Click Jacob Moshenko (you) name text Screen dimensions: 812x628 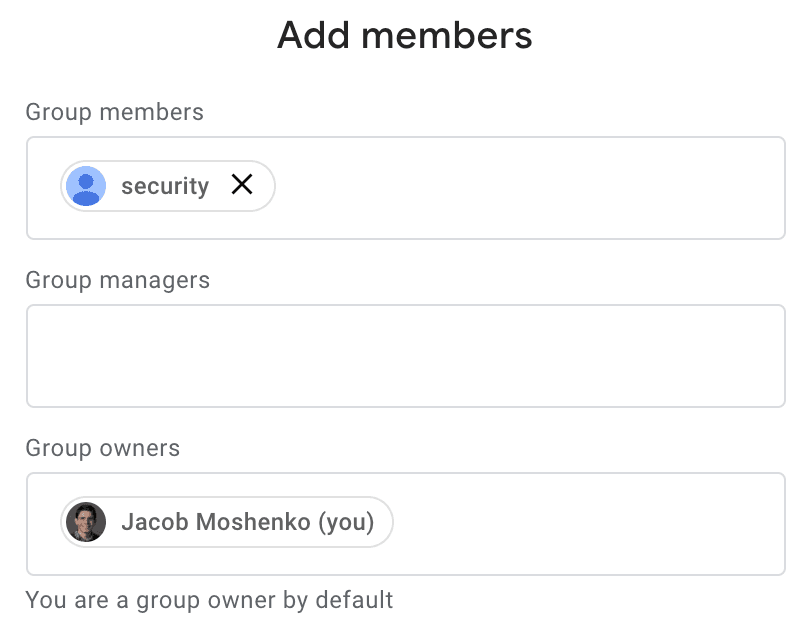click(x=246, y=522)
